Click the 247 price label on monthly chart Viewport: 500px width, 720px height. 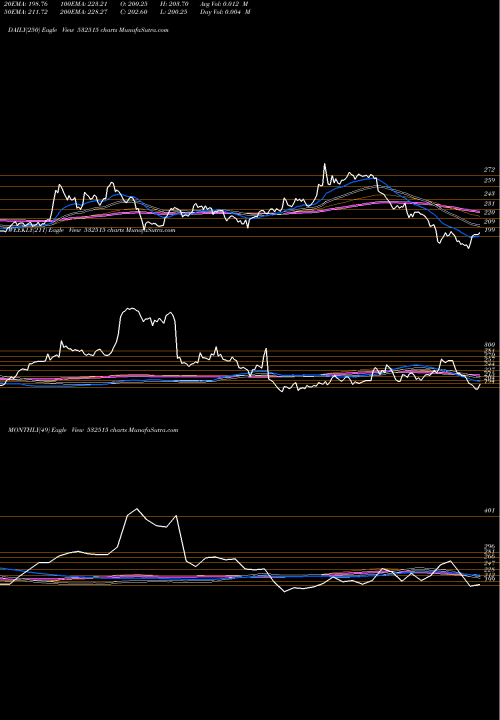[489, 563]
